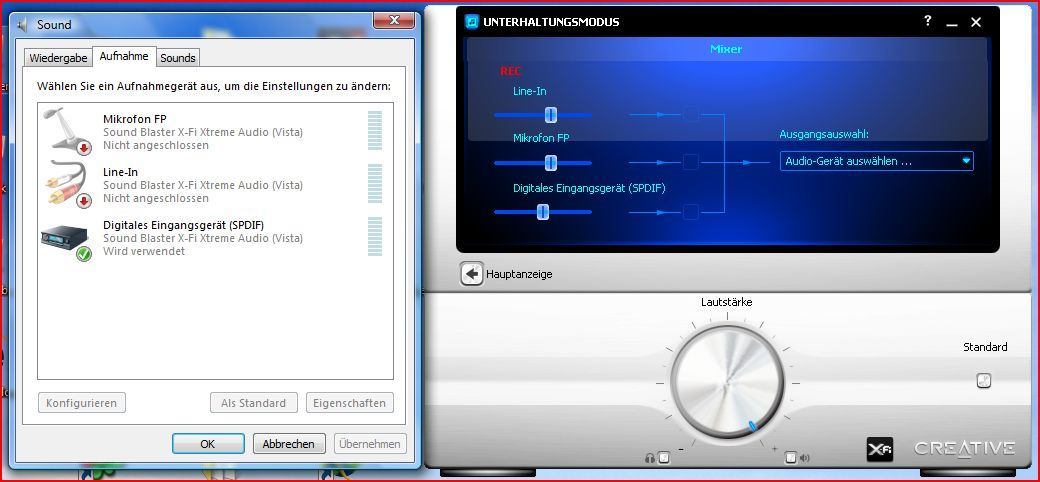1040x482 pixels.
Task: Click the SPDIF device level meter
Action: (375, 236)
